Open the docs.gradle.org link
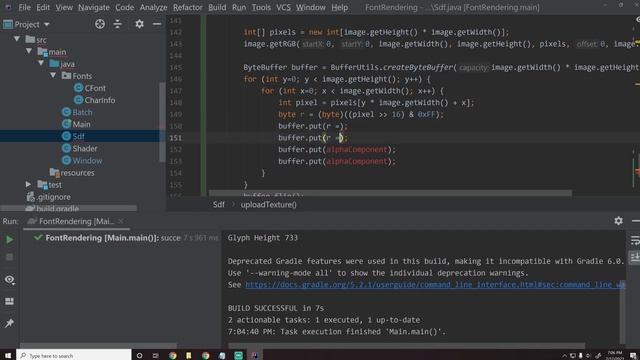Viewport: 640px width, 360px height. (435, 284)
